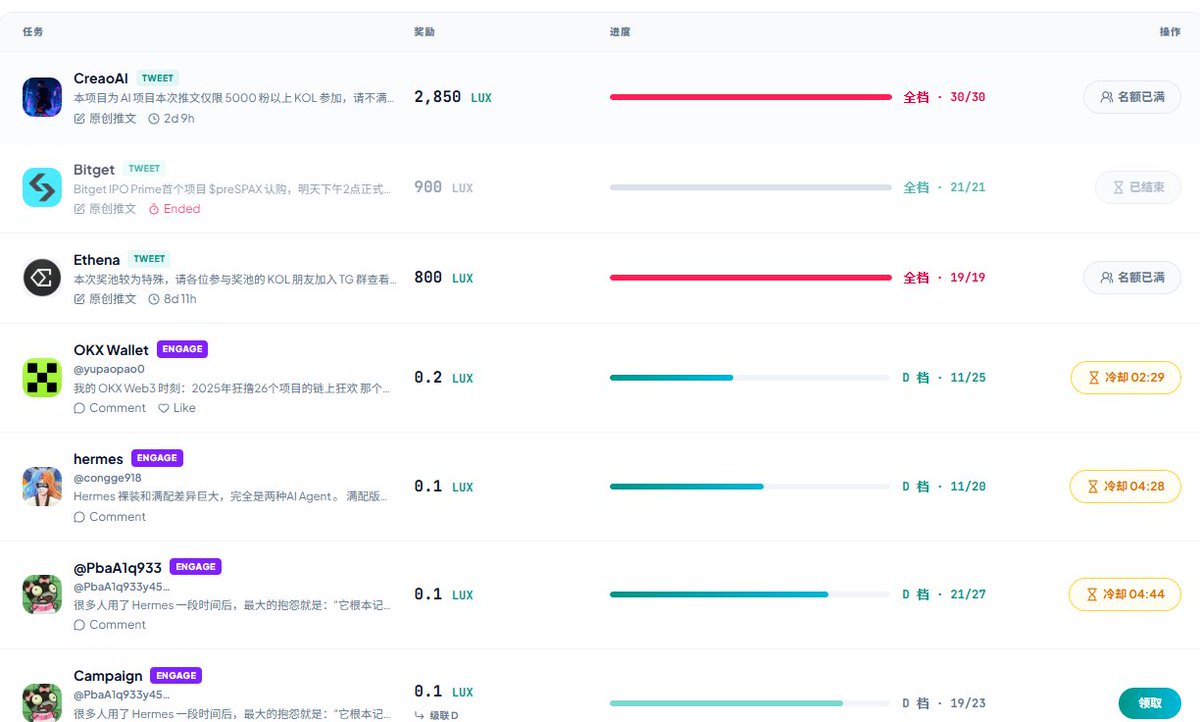
Task: Click the hourglass icon in 冷却 04:28 button
Action: [1092, 486]
